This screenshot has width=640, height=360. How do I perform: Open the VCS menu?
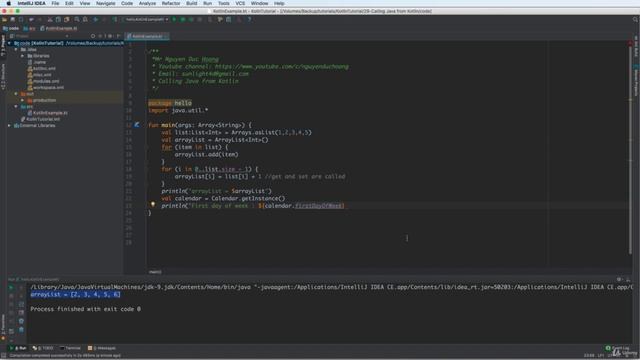point(240,3)
